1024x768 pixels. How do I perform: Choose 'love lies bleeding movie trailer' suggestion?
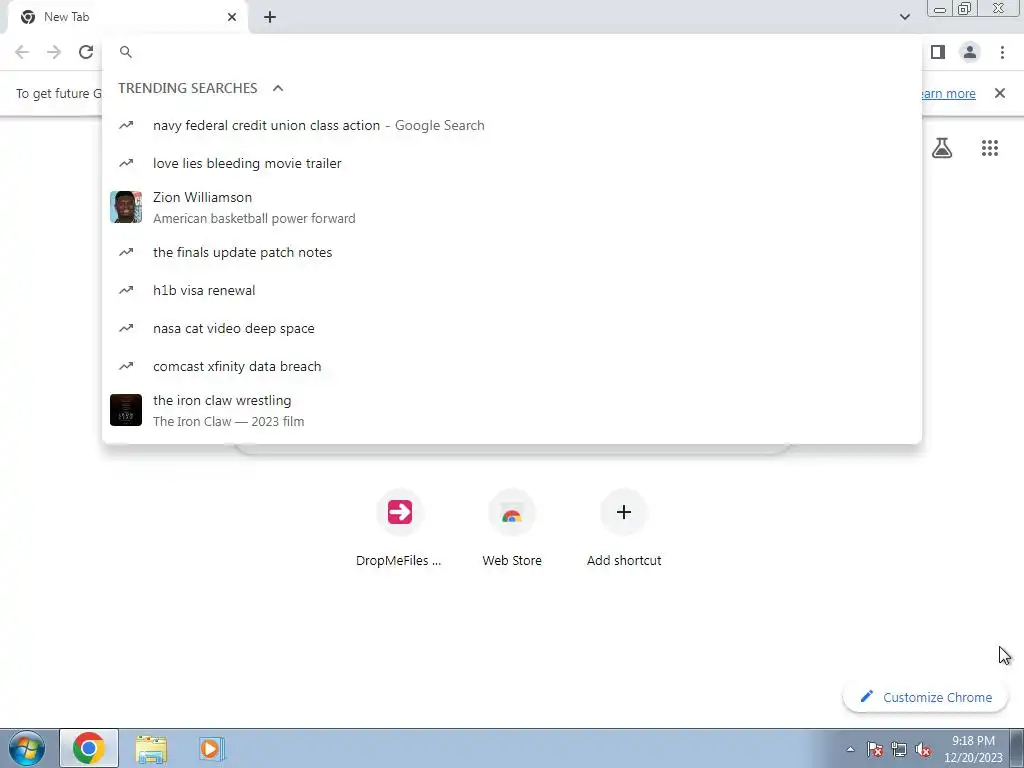click(512, 163)
